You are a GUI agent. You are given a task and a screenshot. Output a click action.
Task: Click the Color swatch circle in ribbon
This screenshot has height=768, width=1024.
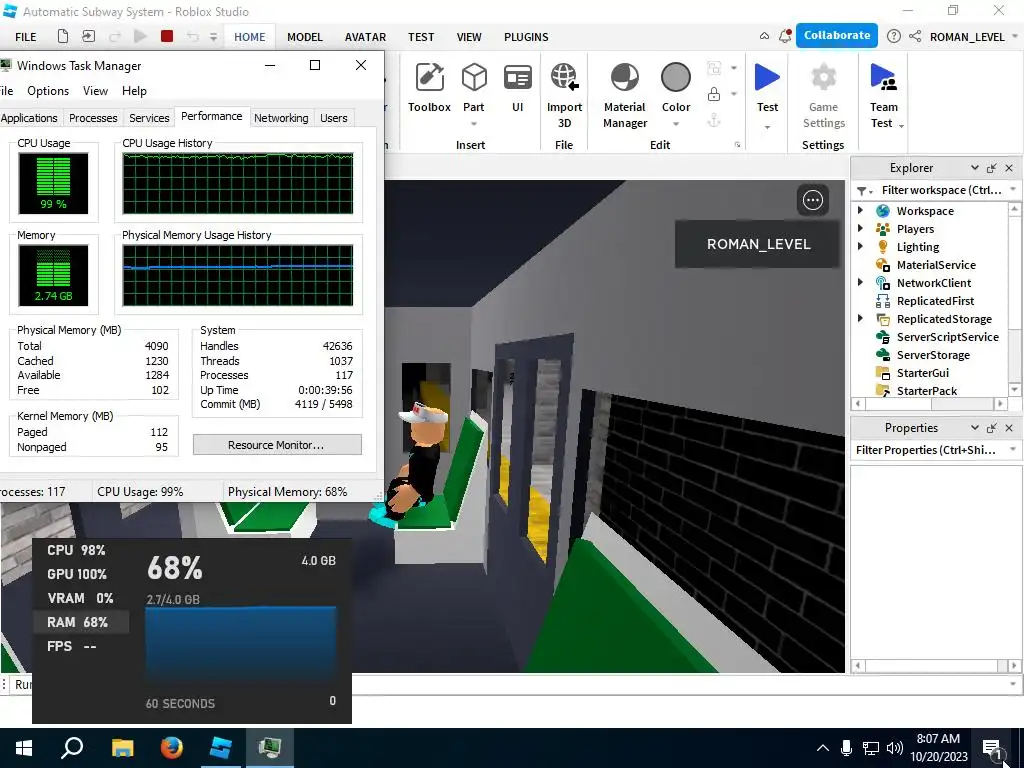tap(675, 77)
